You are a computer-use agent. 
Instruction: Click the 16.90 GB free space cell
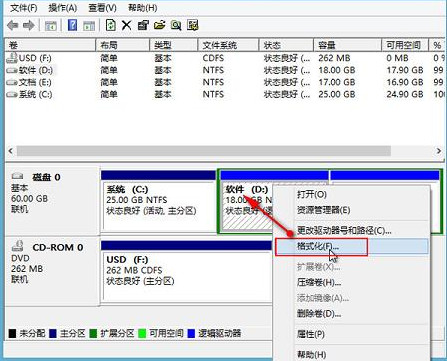(405, 82)
